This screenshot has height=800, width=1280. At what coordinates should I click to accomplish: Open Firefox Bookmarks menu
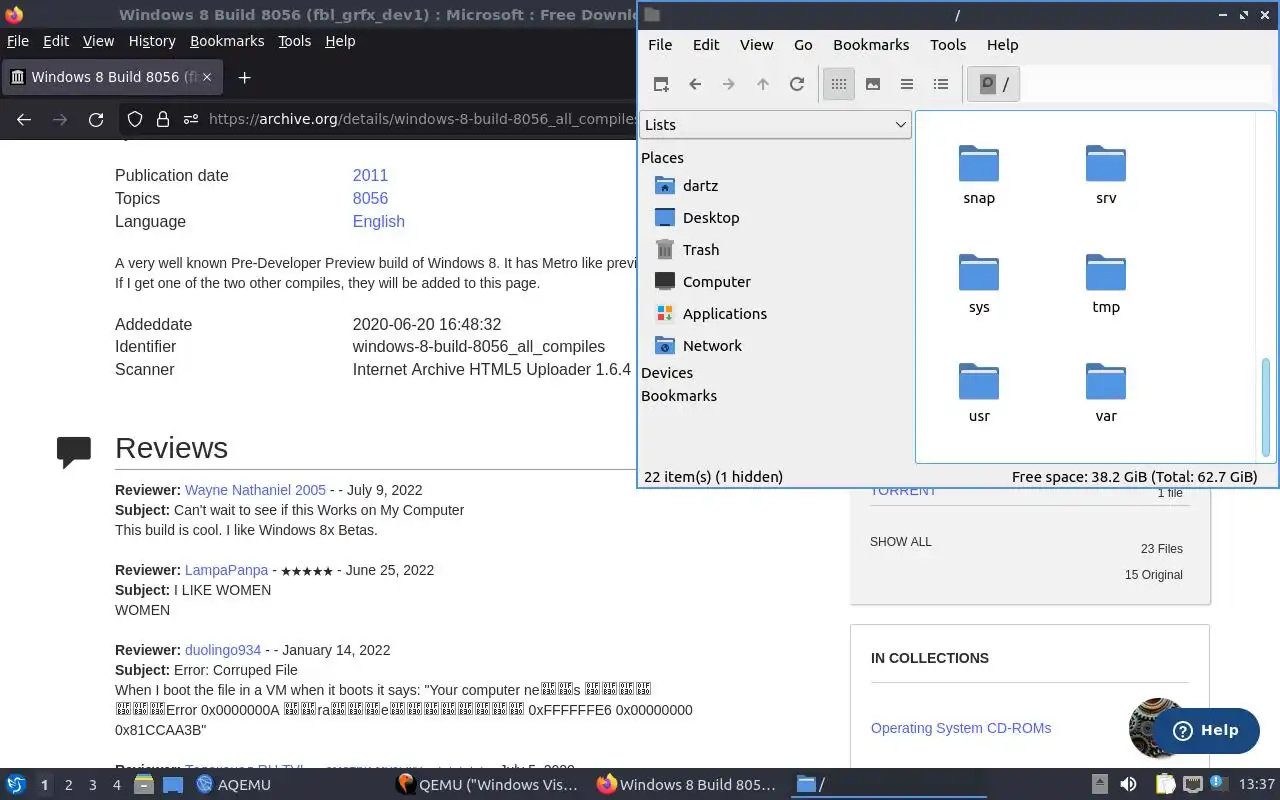(227, 41)
